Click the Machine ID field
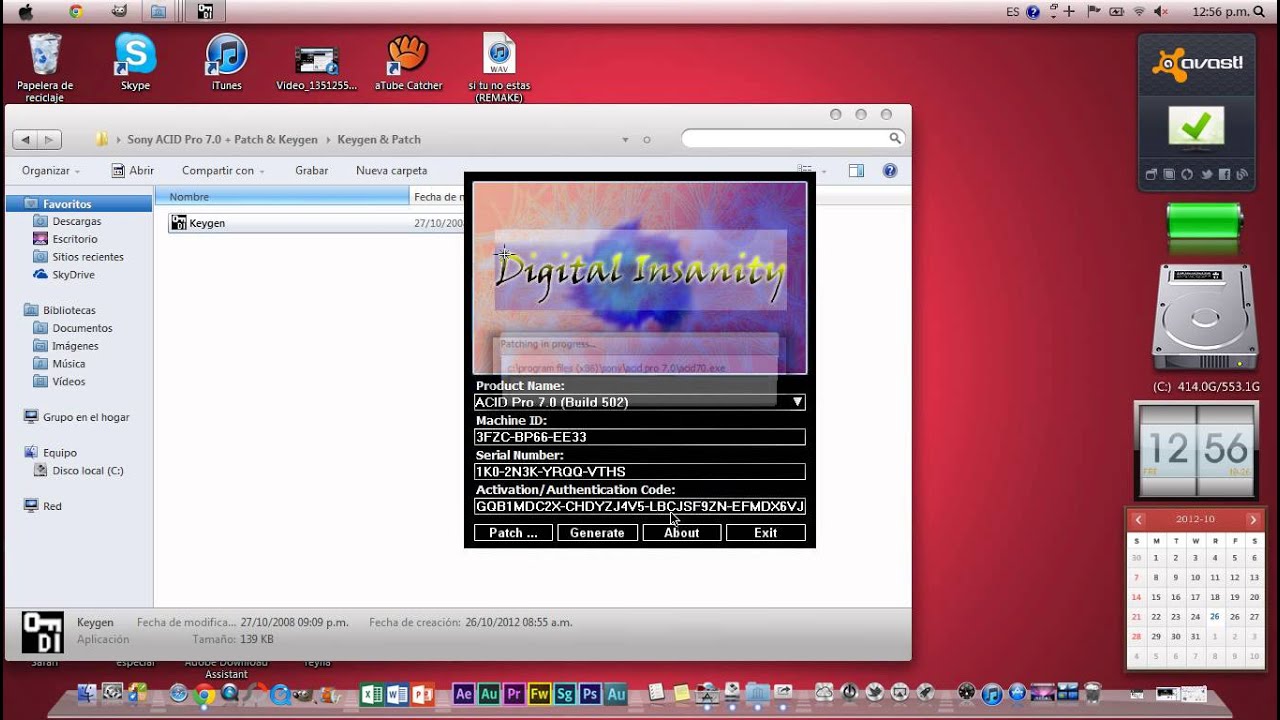Screen dimensions: 1280x720 [640, 437]
